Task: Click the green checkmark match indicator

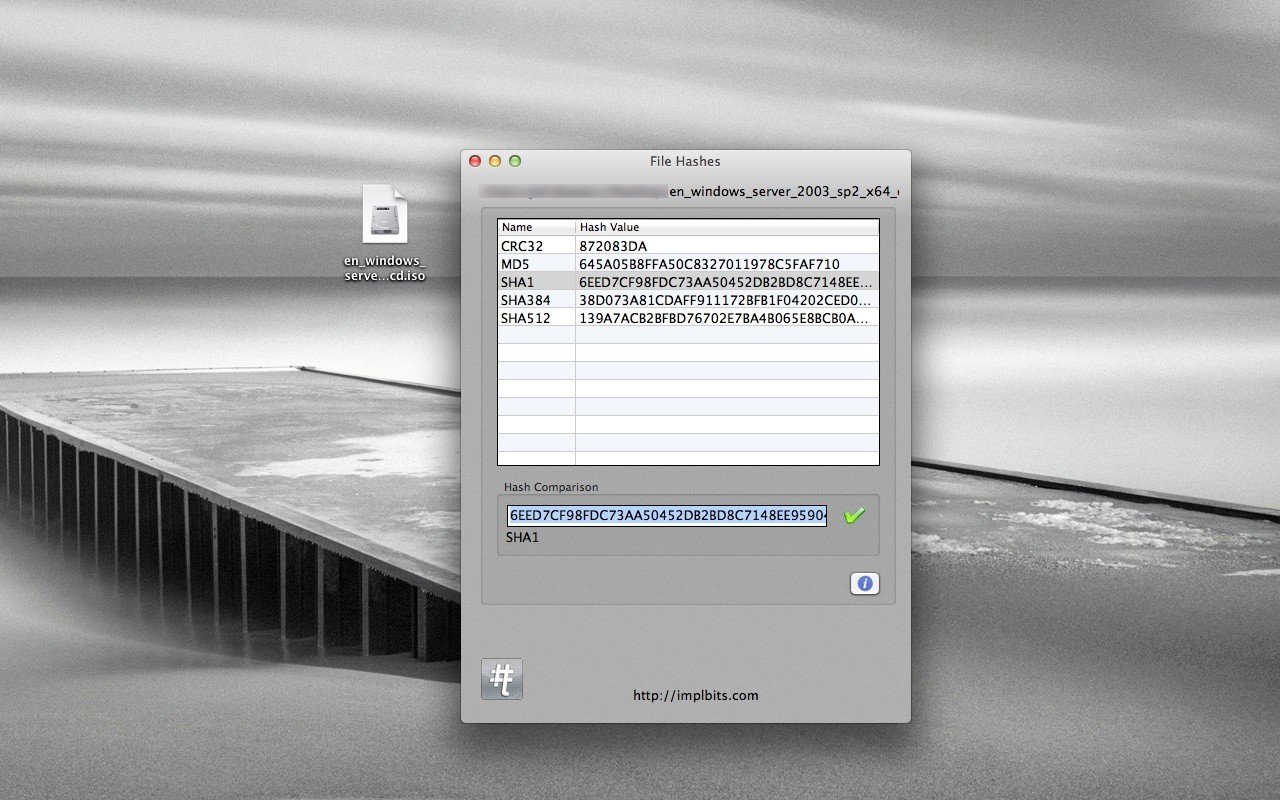Action: tap(854, 516)
